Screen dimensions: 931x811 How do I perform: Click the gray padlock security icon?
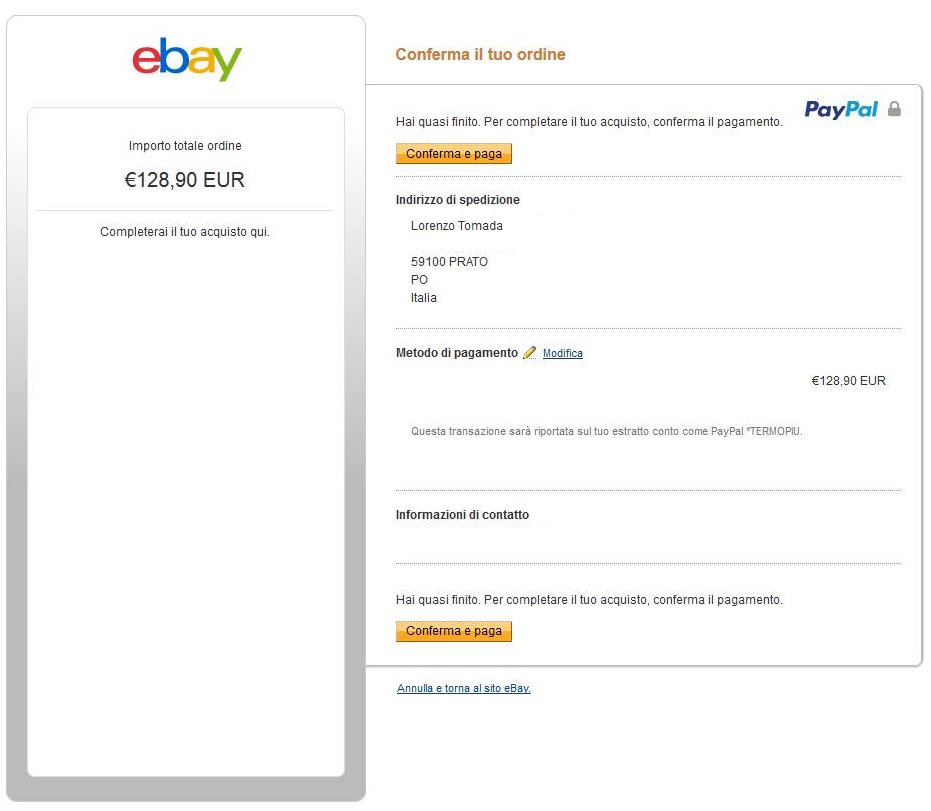[x=894, y=109]
